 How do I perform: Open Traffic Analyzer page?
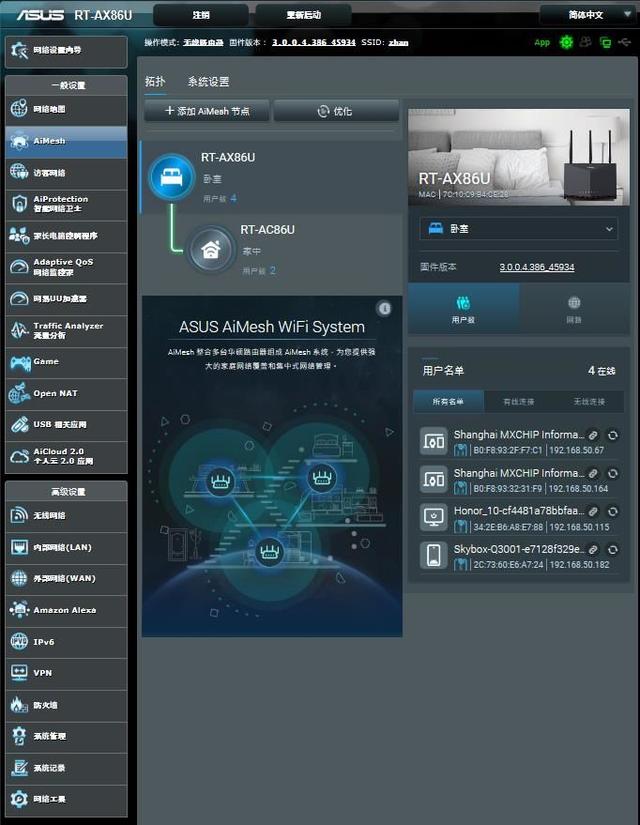(x=66, y=330)
